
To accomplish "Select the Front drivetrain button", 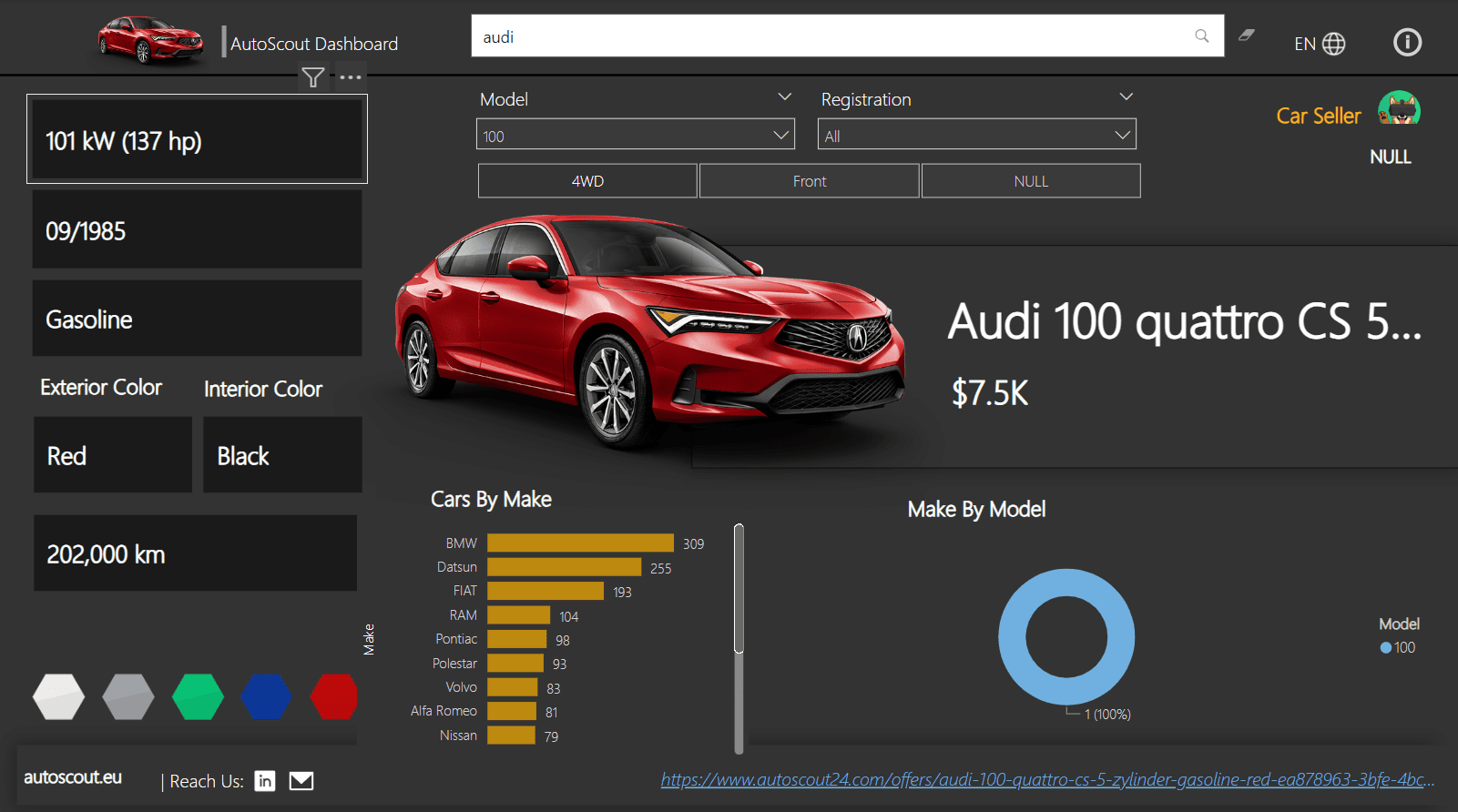I will click(810, 181).
